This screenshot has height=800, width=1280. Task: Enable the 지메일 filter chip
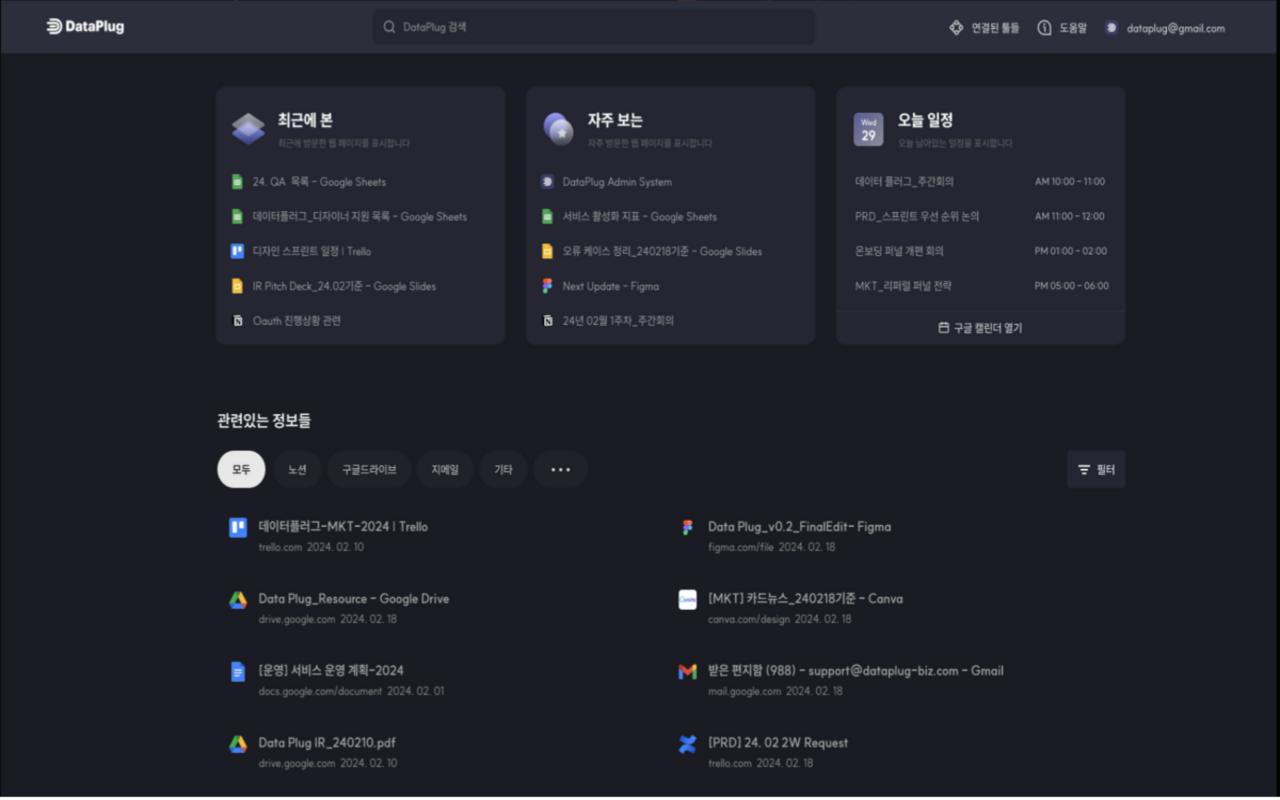[x=445, y=469]
